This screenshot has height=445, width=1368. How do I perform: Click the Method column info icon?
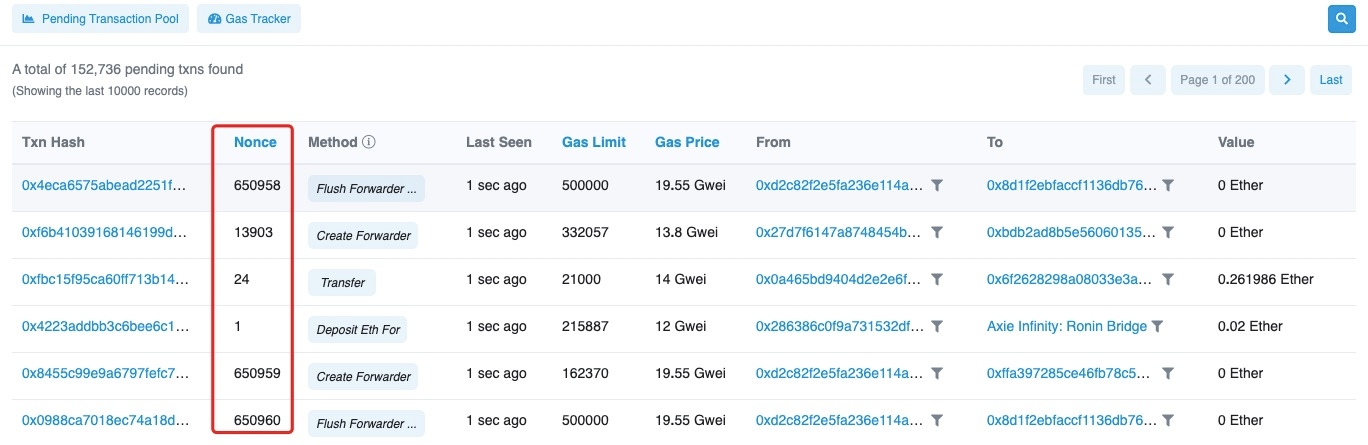click(x=369, y=142)
